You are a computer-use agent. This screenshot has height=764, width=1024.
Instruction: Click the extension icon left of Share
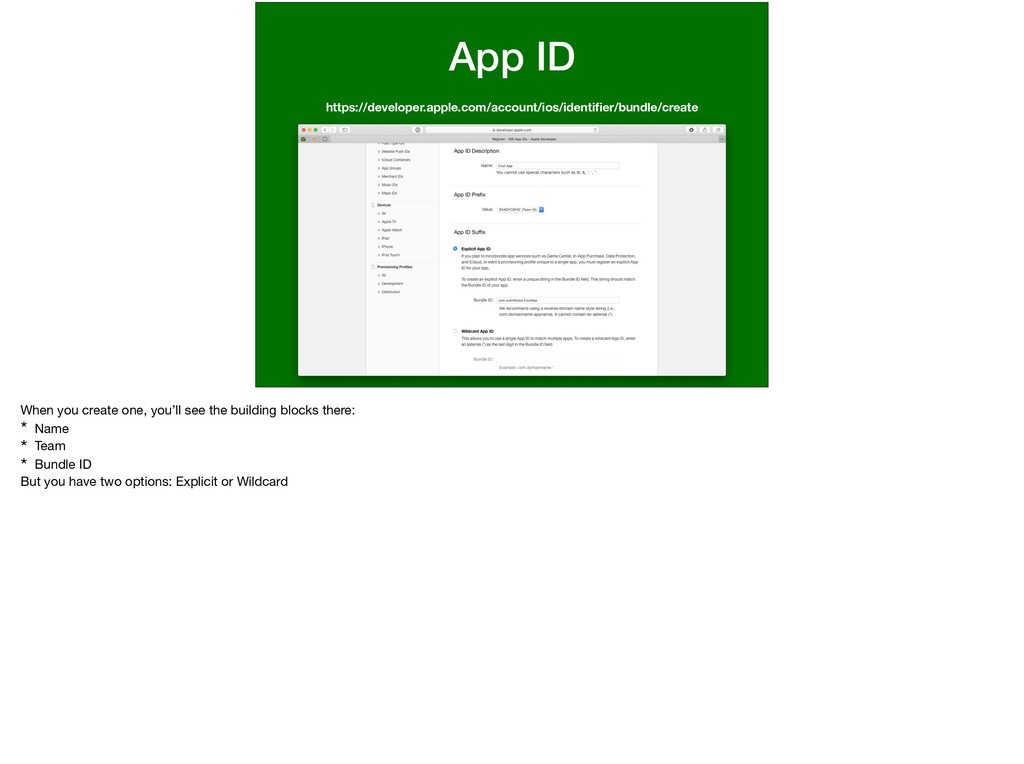pos(692,130)
